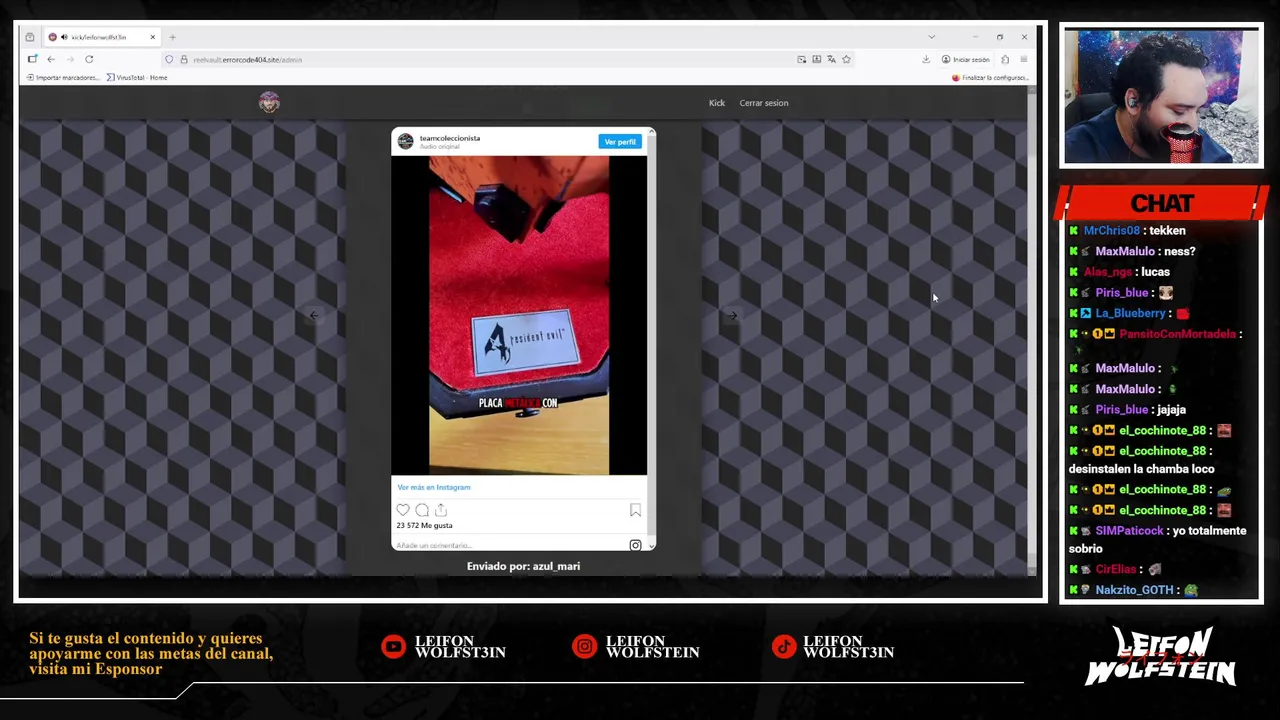Viewport: 1280px width, 720px height.
Task: Click the embed scroll down arrow
Action: (x=652, y=545)
